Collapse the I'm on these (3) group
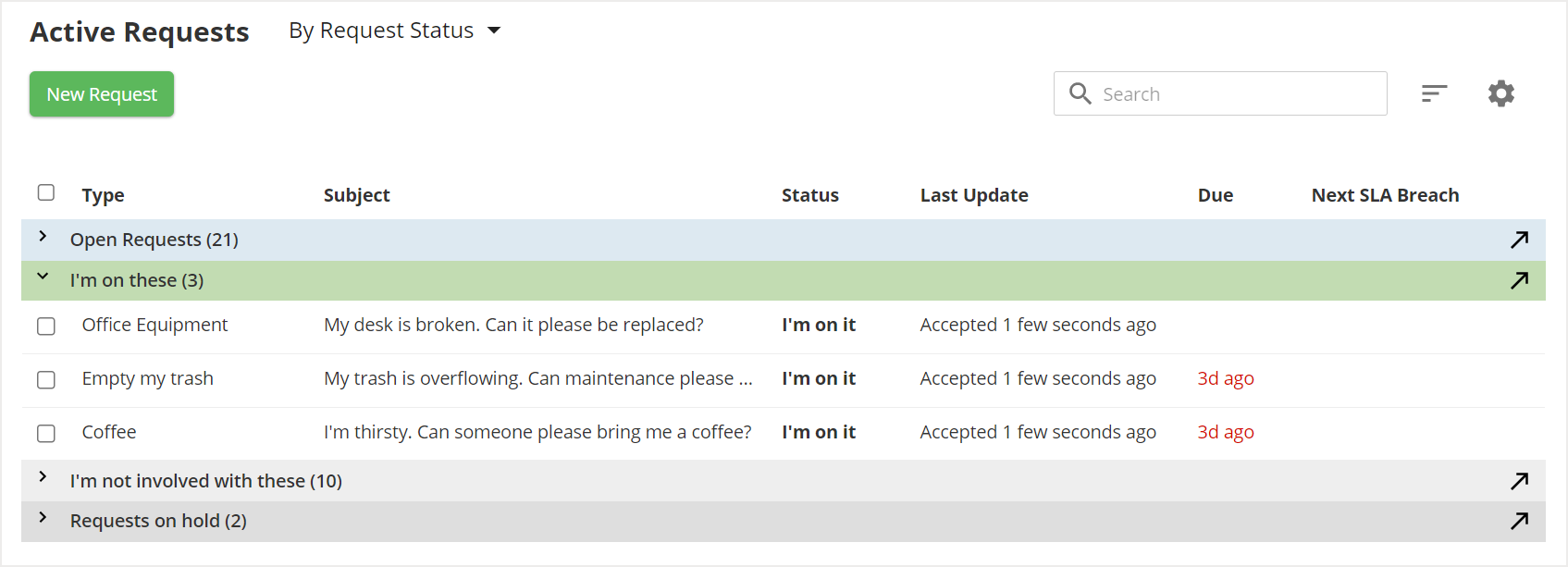This screenshot has height=567, width=1568. 43,277
